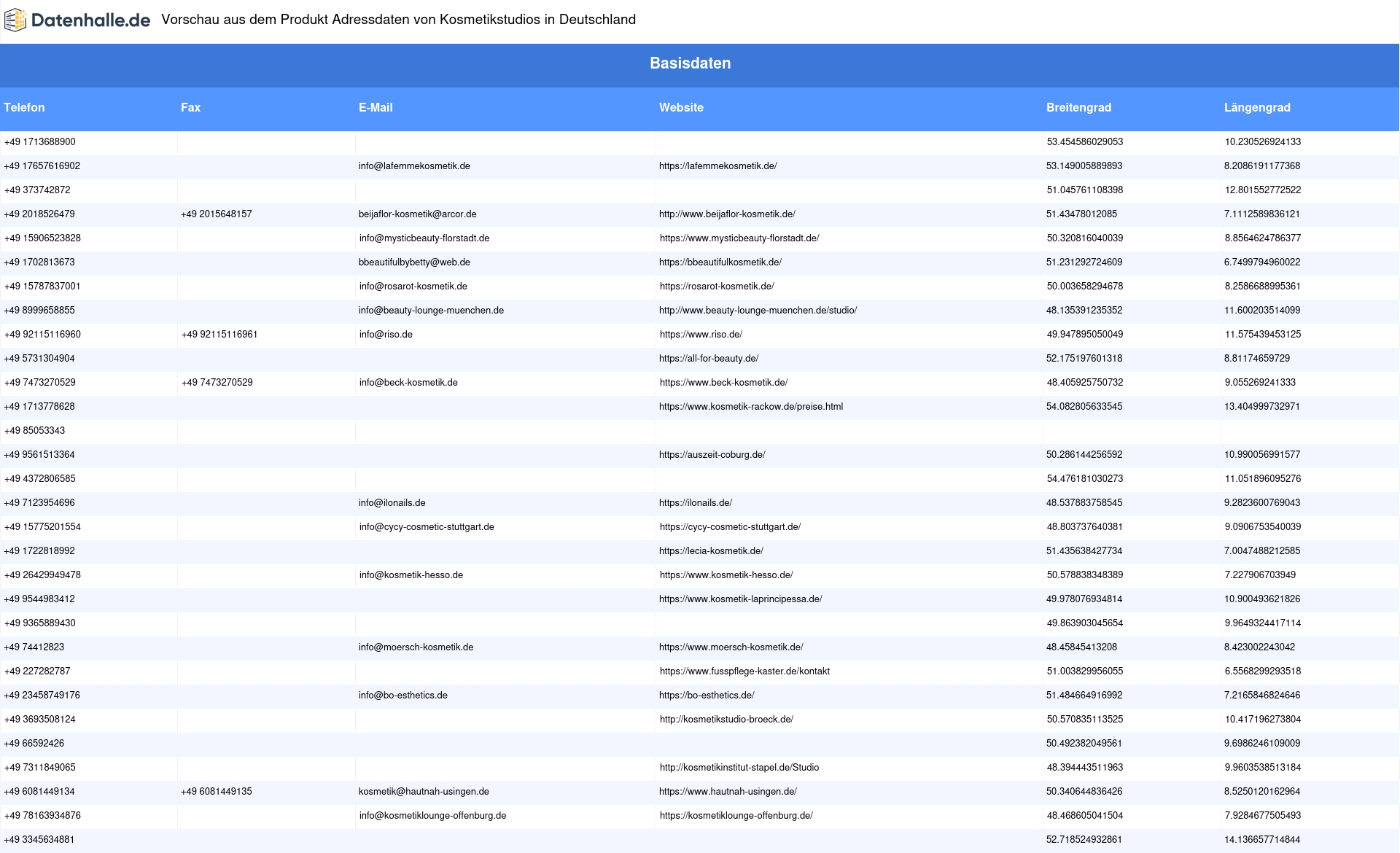Viewport: 1400px width, 853px height.
Task: Open the bbeautifulkosmetik.de website link
Action: click(720, 262)
